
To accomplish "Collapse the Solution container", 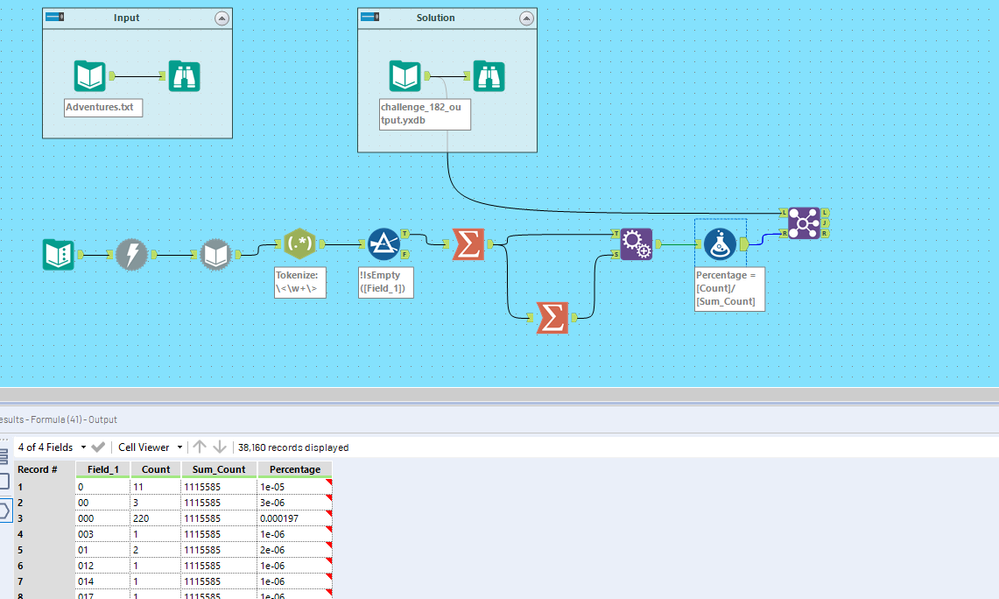I will click(526, 18).
